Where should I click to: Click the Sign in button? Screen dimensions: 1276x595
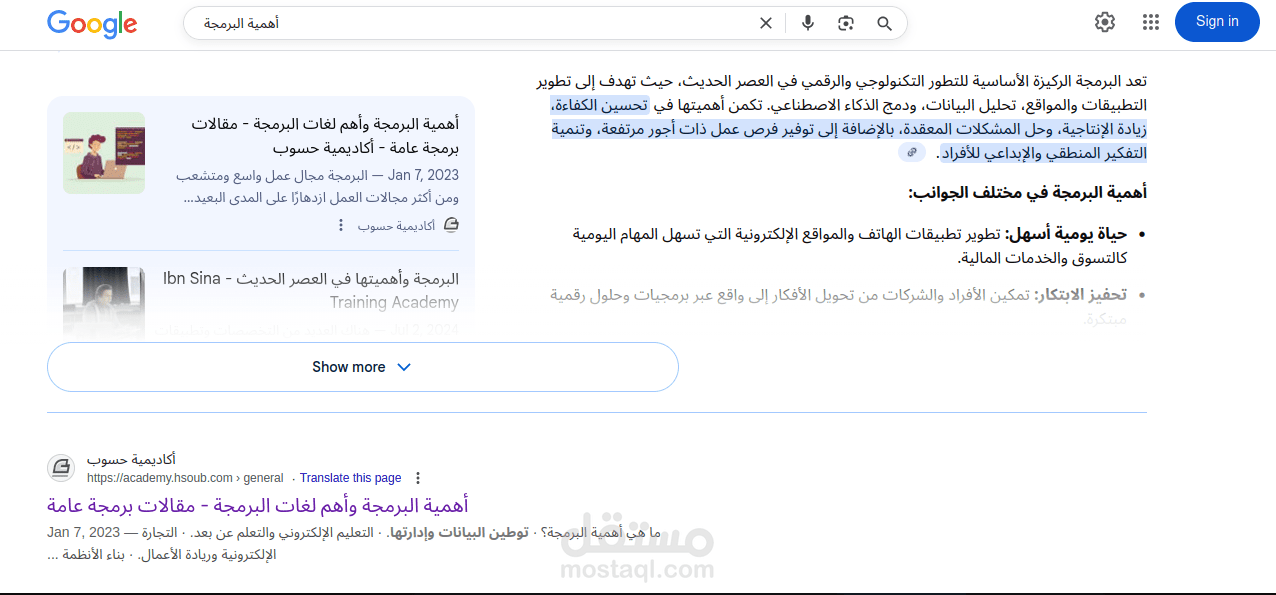[1217, 22]
